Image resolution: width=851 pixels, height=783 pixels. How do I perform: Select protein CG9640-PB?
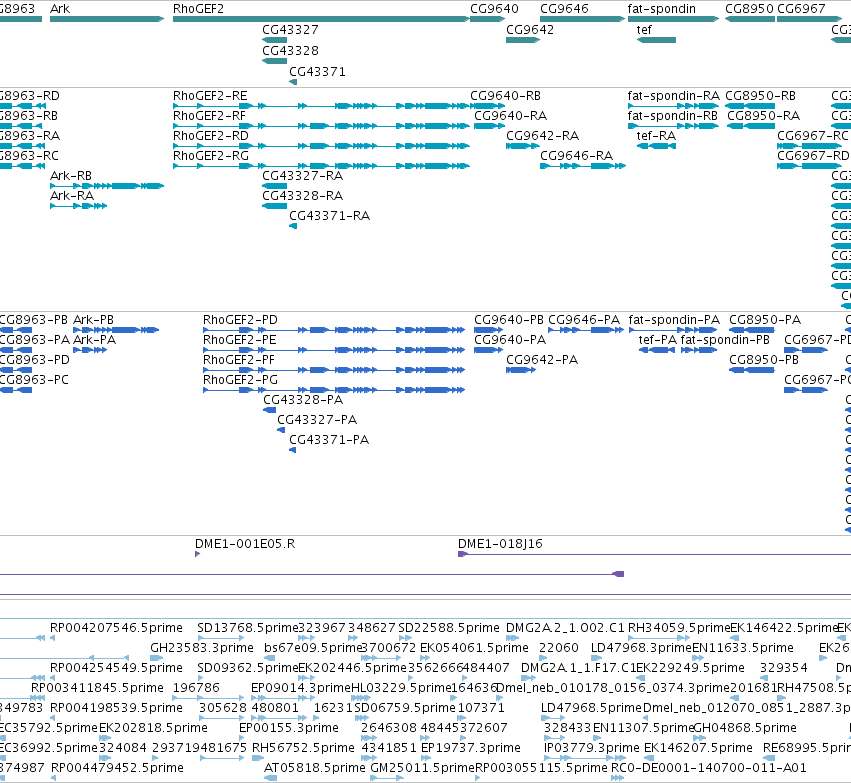[488, 330]
